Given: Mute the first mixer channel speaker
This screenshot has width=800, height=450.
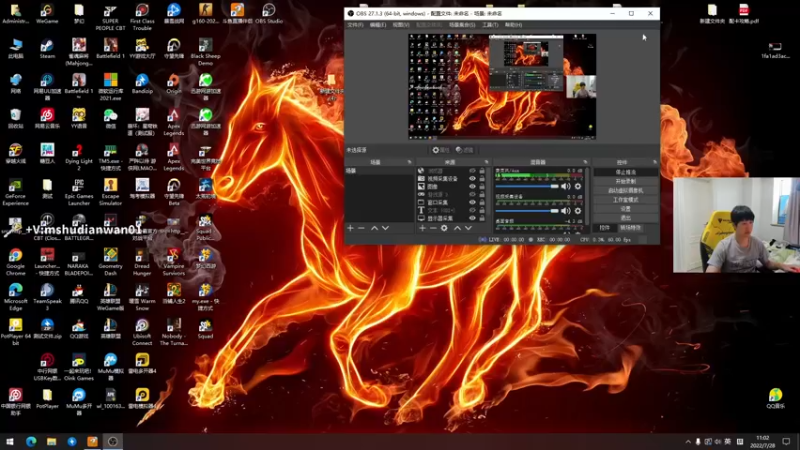Looking at the screenshot, I should [566, 186].
